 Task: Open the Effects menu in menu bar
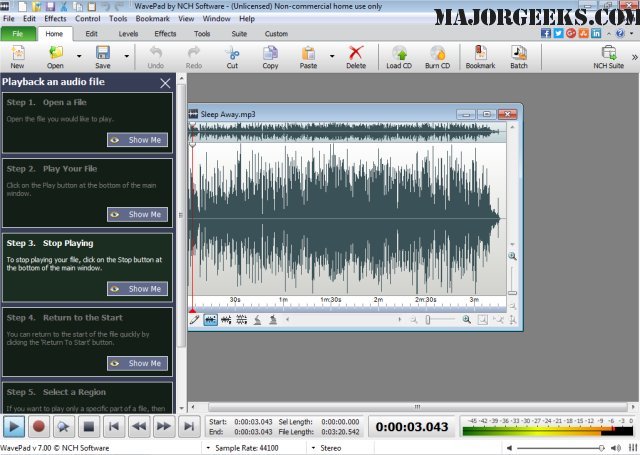[x=55, y=19]
